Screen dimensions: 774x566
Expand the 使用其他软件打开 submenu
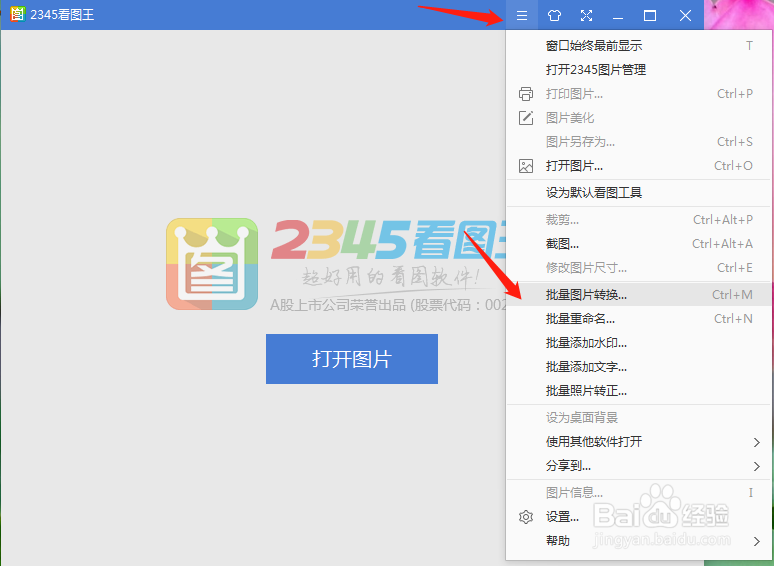[639, 442]
